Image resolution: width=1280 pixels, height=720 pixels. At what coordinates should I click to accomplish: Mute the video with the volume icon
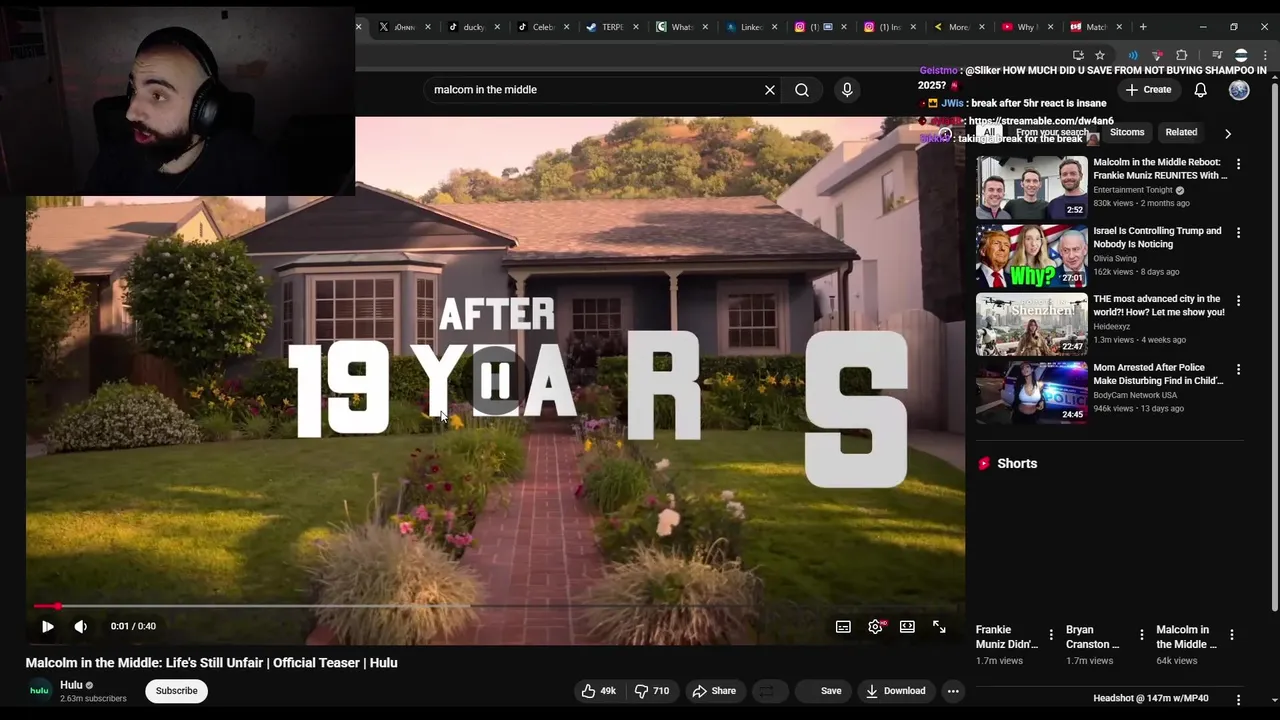click(81, 626)
